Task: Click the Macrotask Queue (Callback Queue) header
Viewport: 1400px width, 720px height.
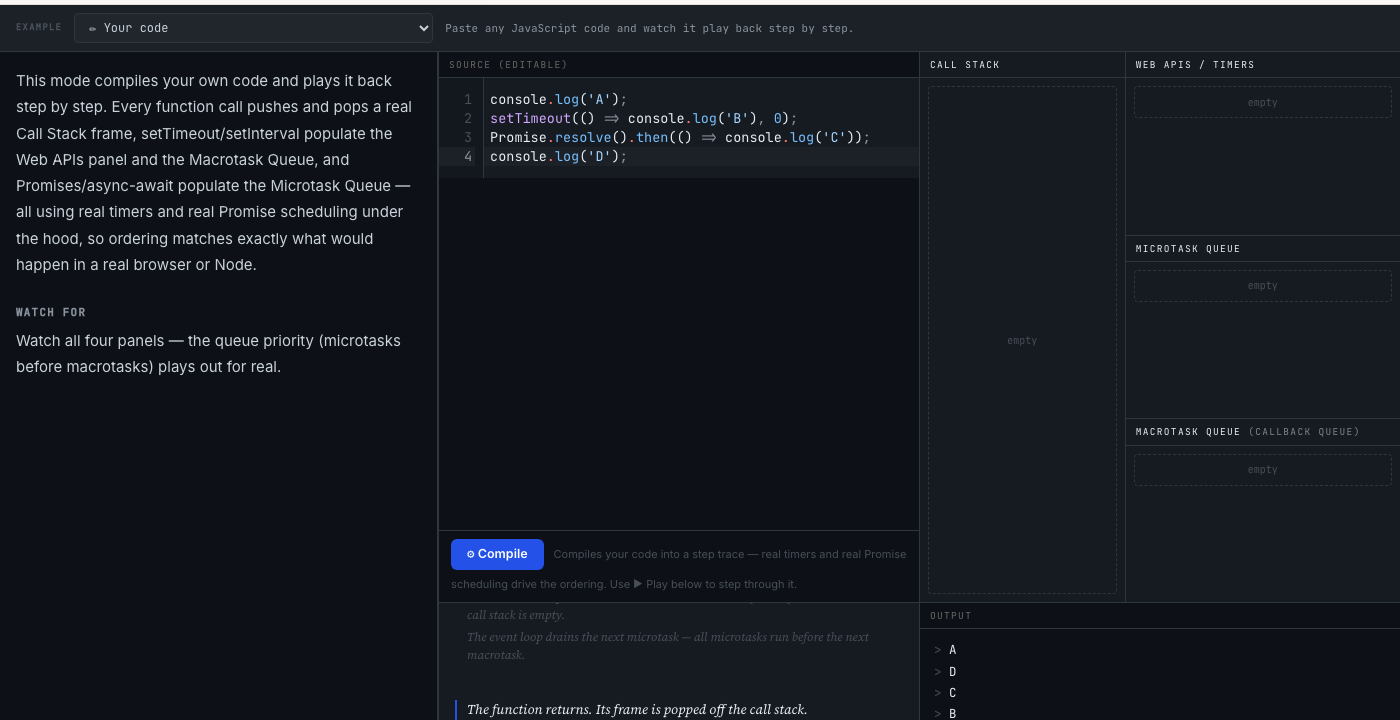Action: pos(1248,432)
